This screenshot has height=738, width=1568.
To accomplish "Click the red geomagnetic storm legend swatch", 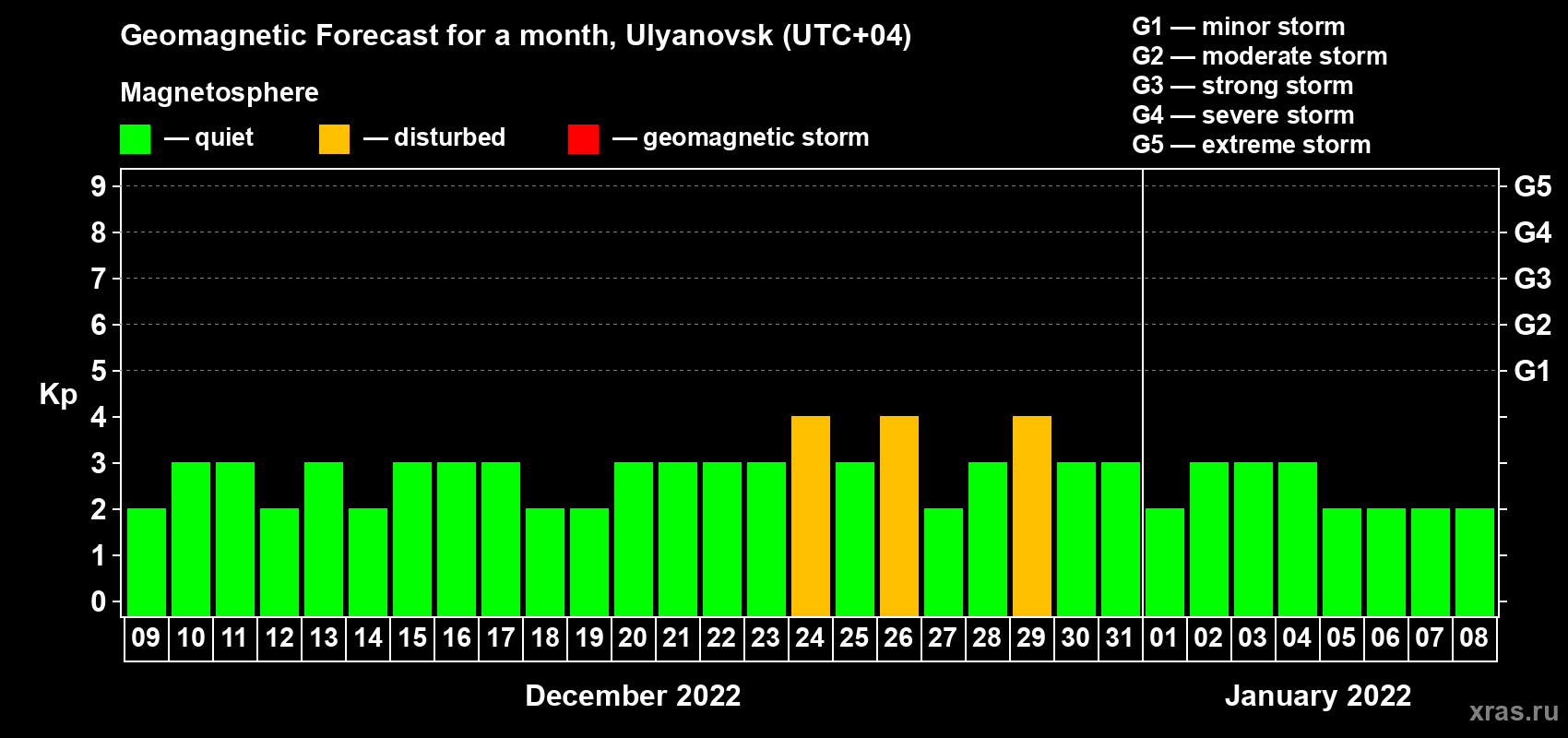I will click(x=583, y=139).
